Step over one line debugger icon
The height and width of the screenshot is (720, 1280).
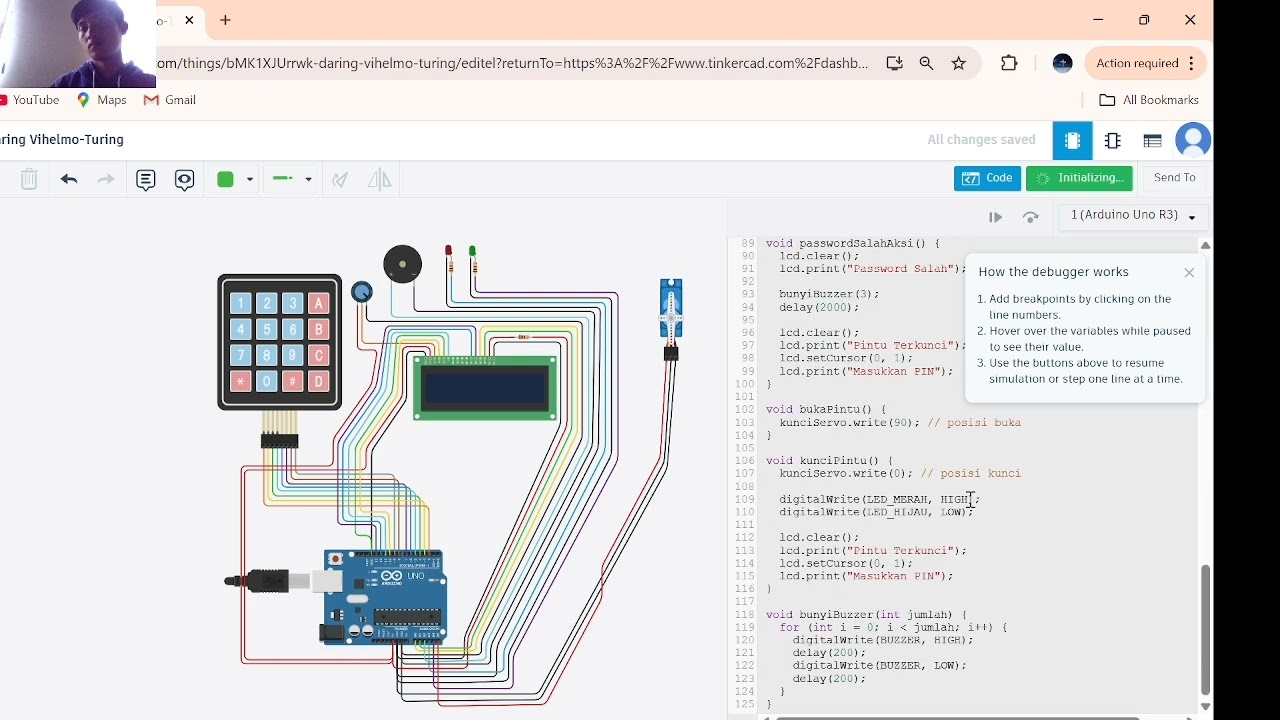tap(1031, 217)
